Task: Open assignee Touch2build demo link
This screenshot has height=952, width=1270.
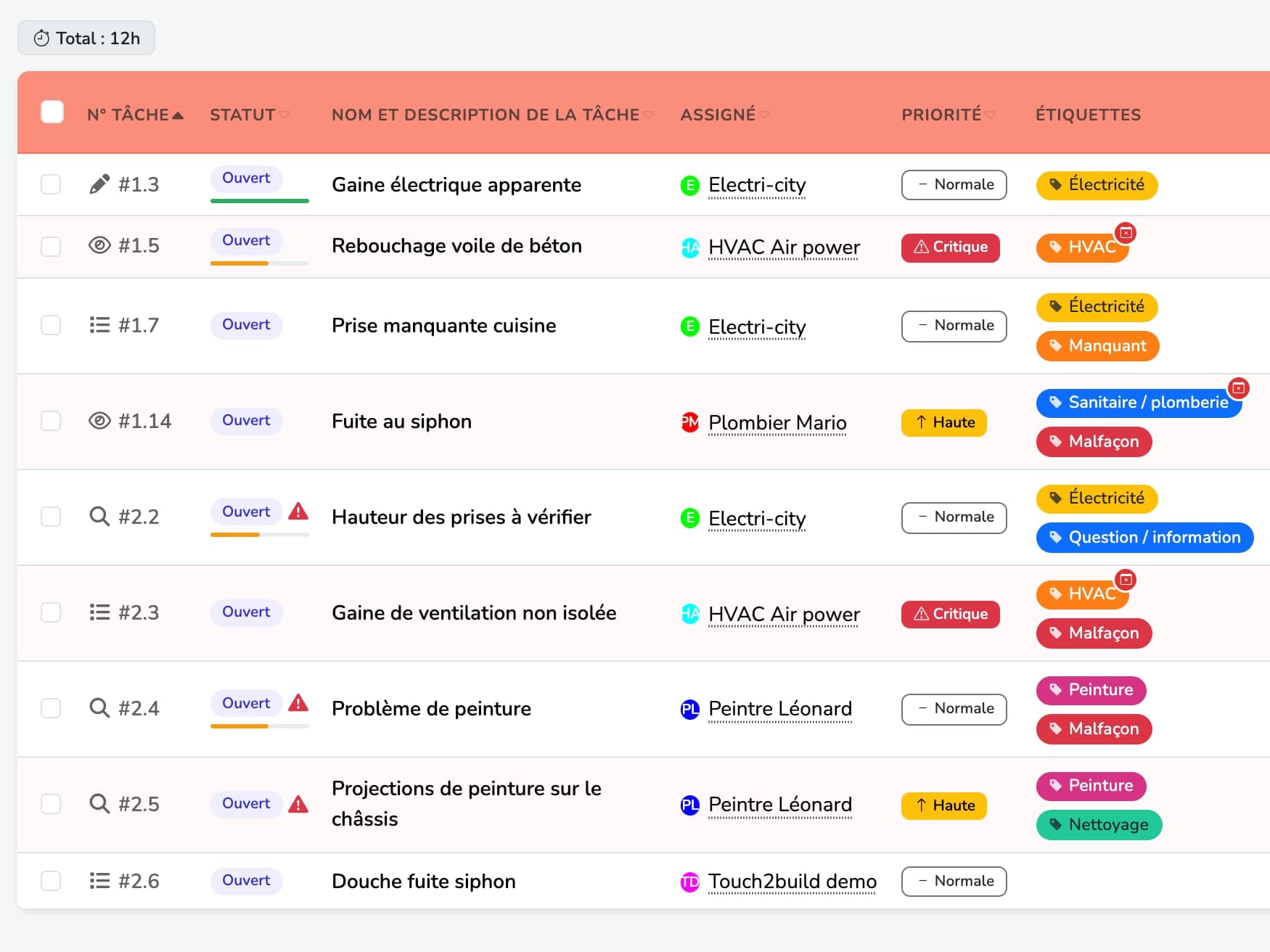Action: [792, 882]
